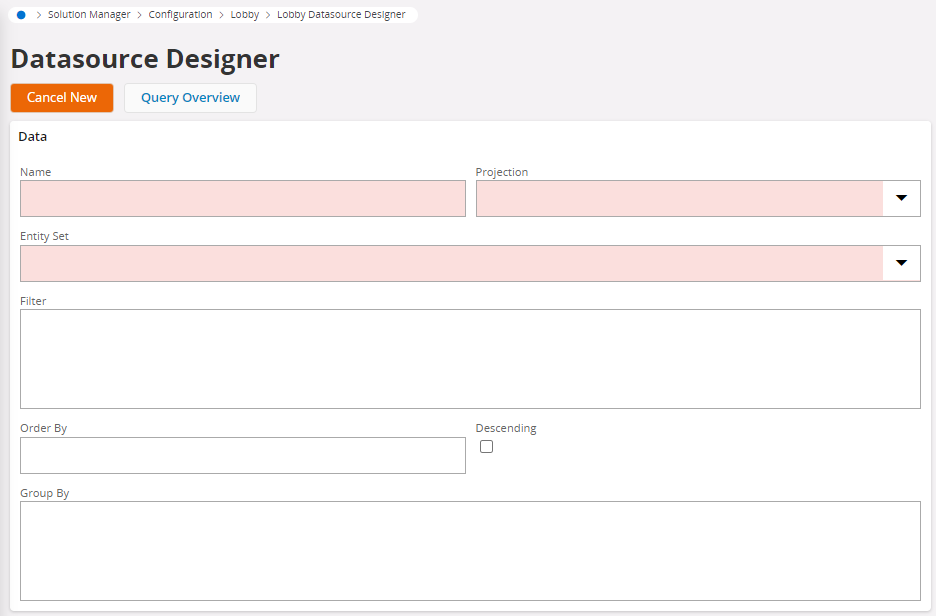The height and width of the screenshot is (616, 936).
Task: Focus the Group By text area
Action: click(470, 551)
